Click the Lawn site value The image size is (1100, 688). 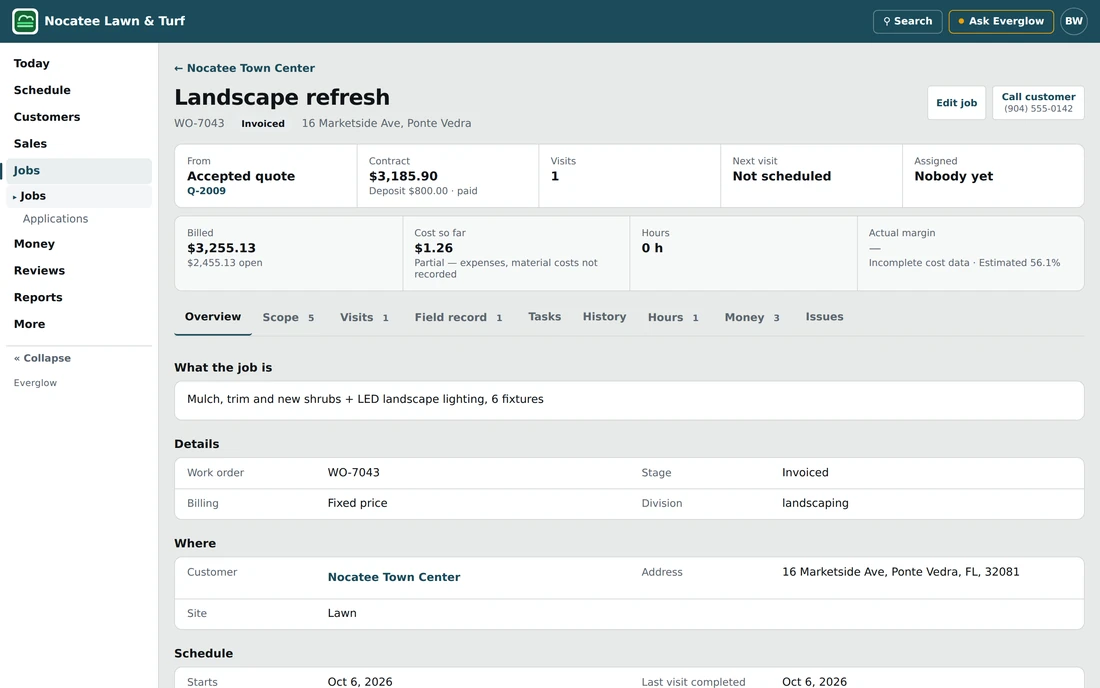342,613
